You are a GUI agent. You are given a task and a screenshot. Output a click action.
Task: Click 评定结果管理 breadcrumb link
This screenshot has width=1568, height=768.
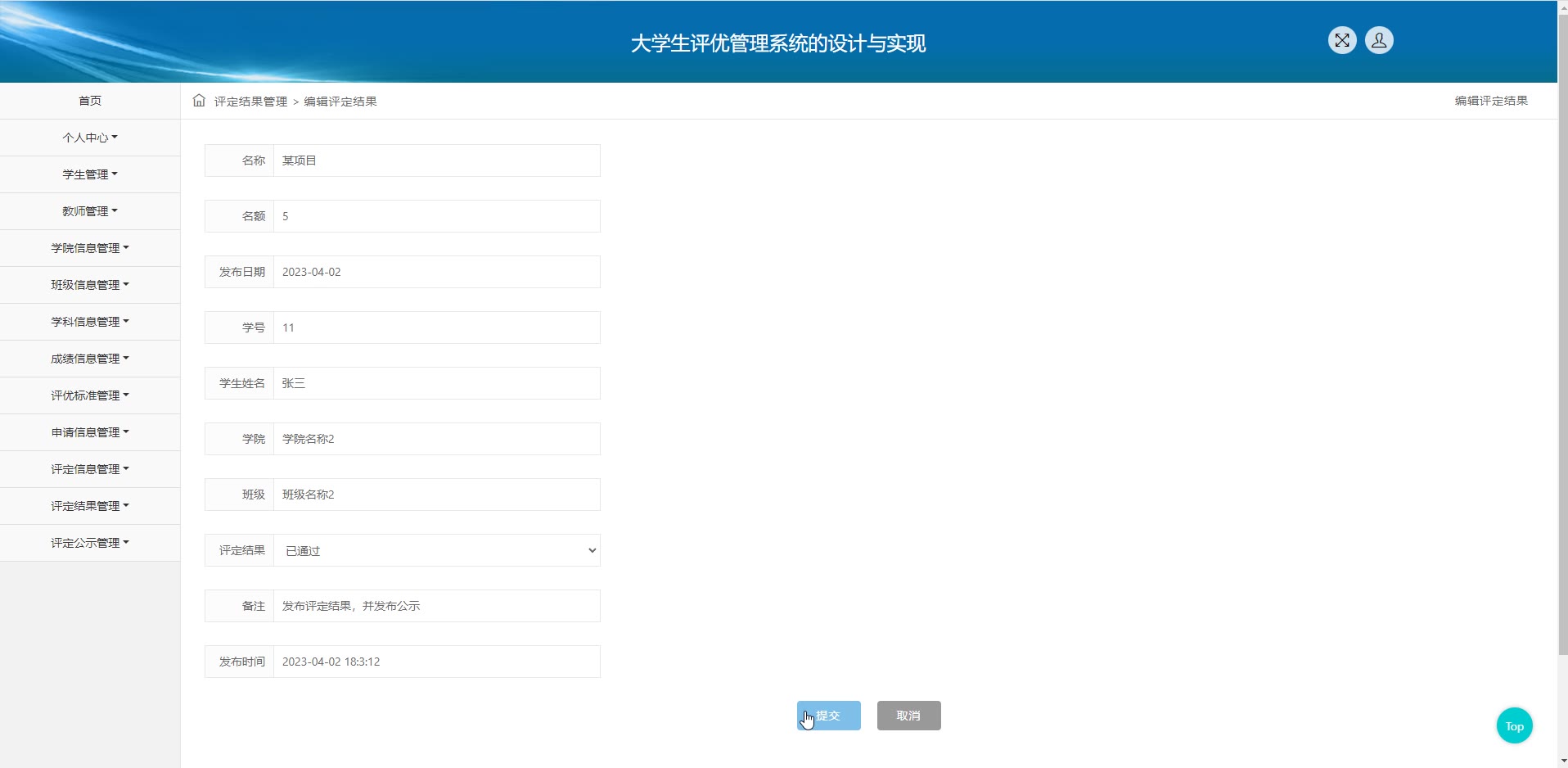[x=250, y=102]
